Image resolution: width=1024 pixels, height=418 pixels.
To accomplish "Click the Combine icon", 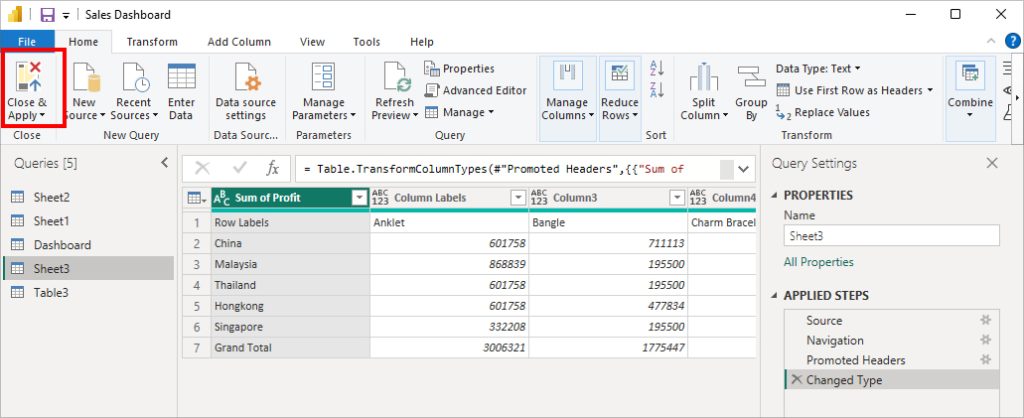I will pyautogui.click(x=970, y=76).
